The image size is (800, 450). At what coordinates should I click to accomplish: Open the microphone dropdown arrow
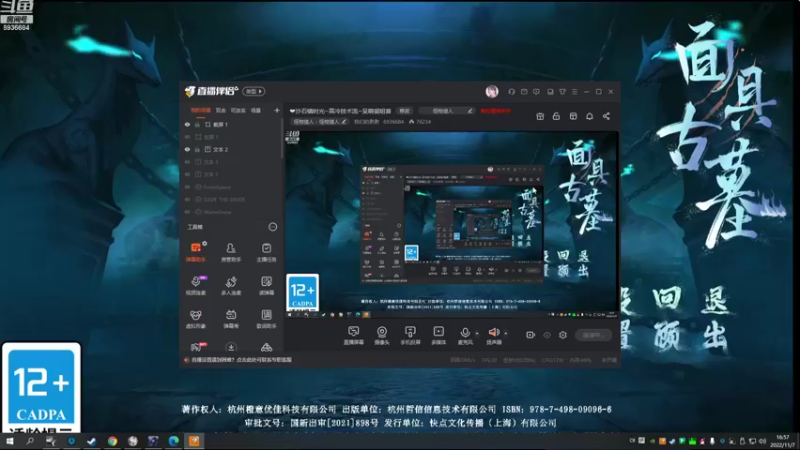pyautogui.click(x=477, y=333)
